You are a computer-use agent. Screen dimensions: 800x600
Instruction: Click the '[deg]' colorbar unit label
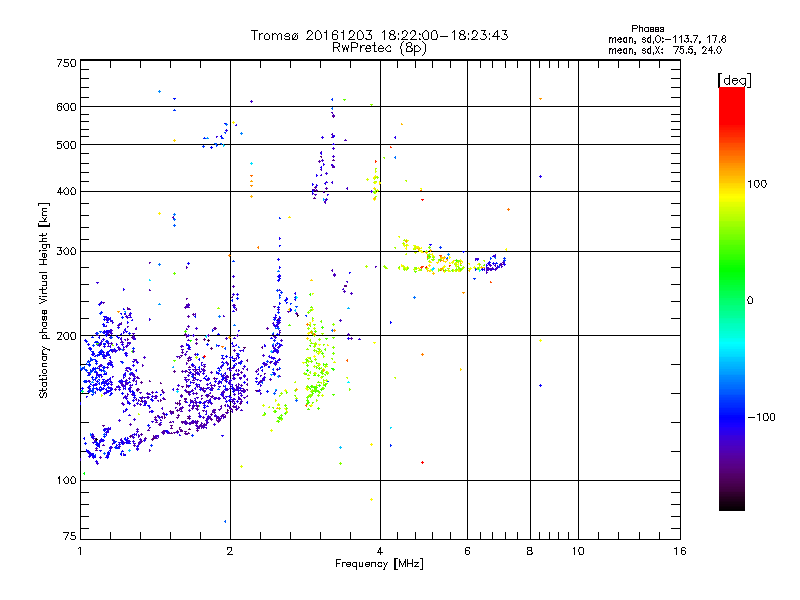coord(734,80)
